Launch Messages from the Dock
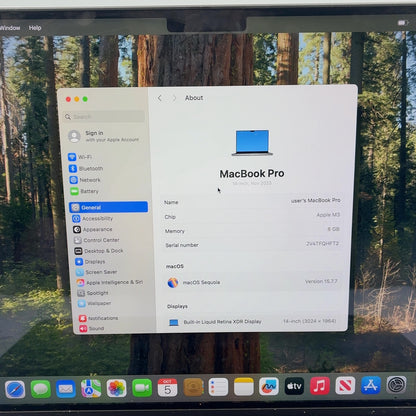 coord(40,389)
